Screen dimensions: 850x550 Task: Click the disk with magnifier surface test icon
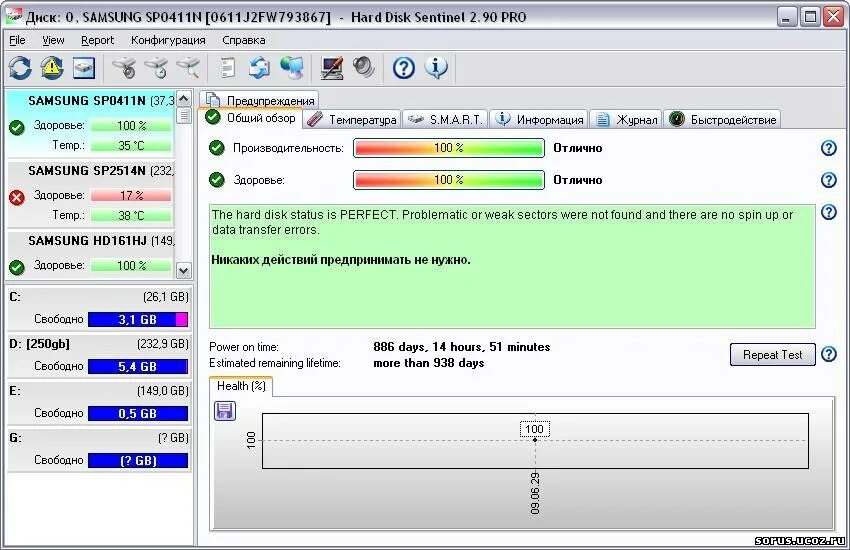pyautogui.click(x=188, y=68)
